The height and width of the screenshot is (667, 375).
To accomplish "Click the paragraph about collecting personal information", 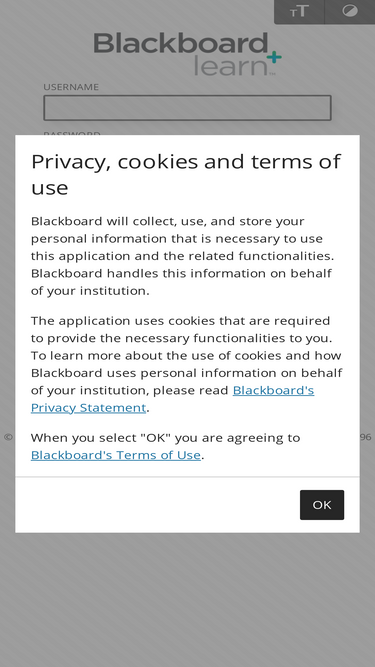I will point(182,256).
